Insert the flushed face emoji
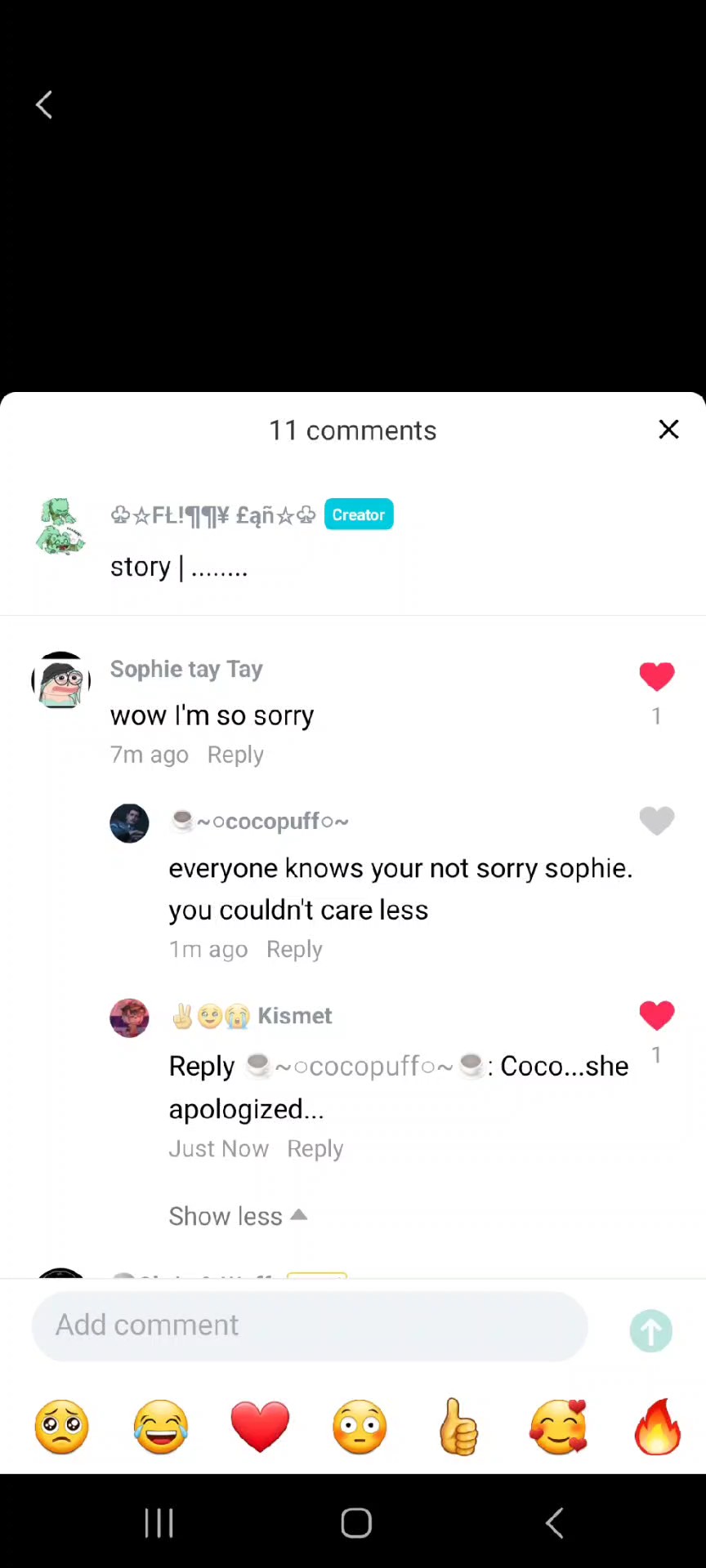 [360, 1427]
